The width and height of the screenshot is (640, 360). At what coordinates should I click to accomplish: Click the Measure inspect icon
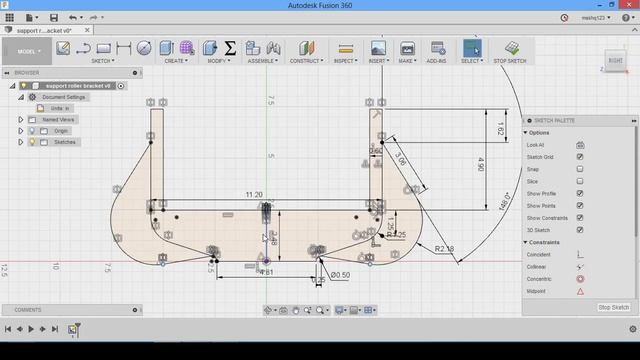(345, 48)
